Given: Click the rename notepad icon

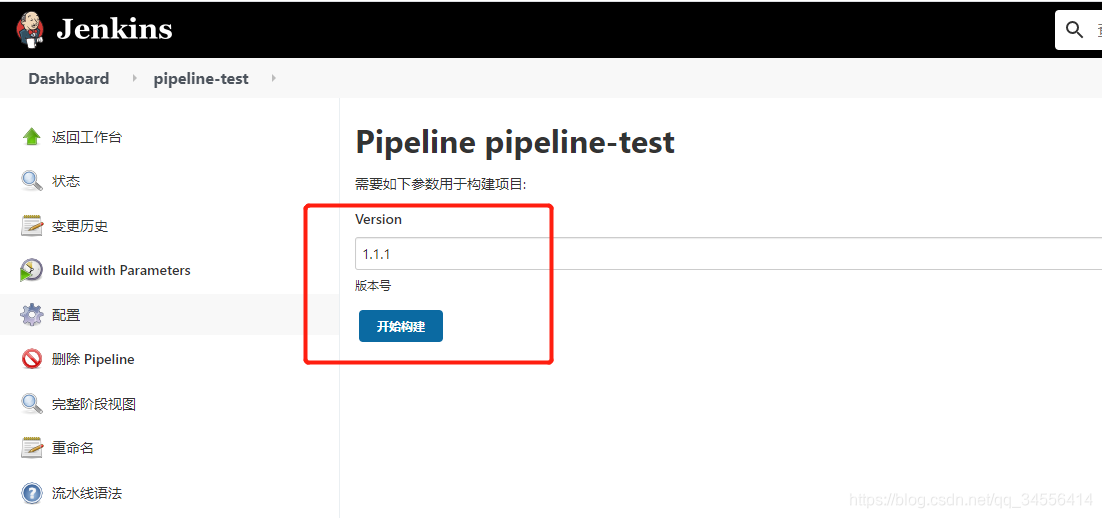Looking at the screenshot, I should pyautogui.click(x=32, y=448).
